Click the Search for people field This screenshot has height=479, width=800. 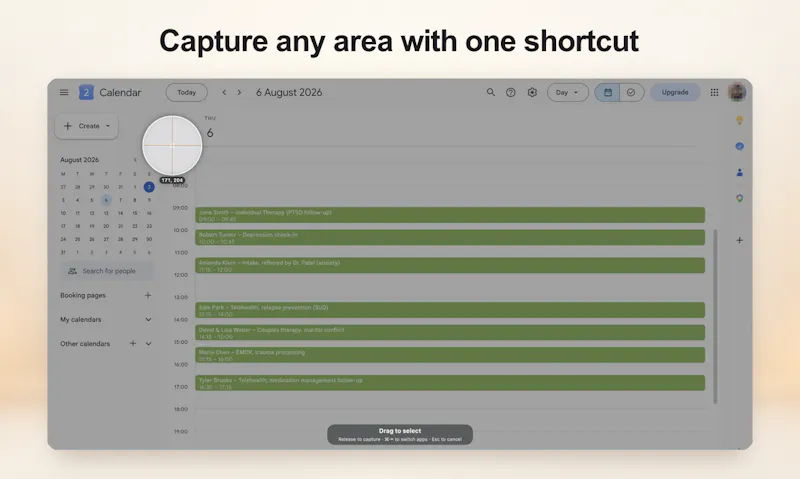(107, 271)
